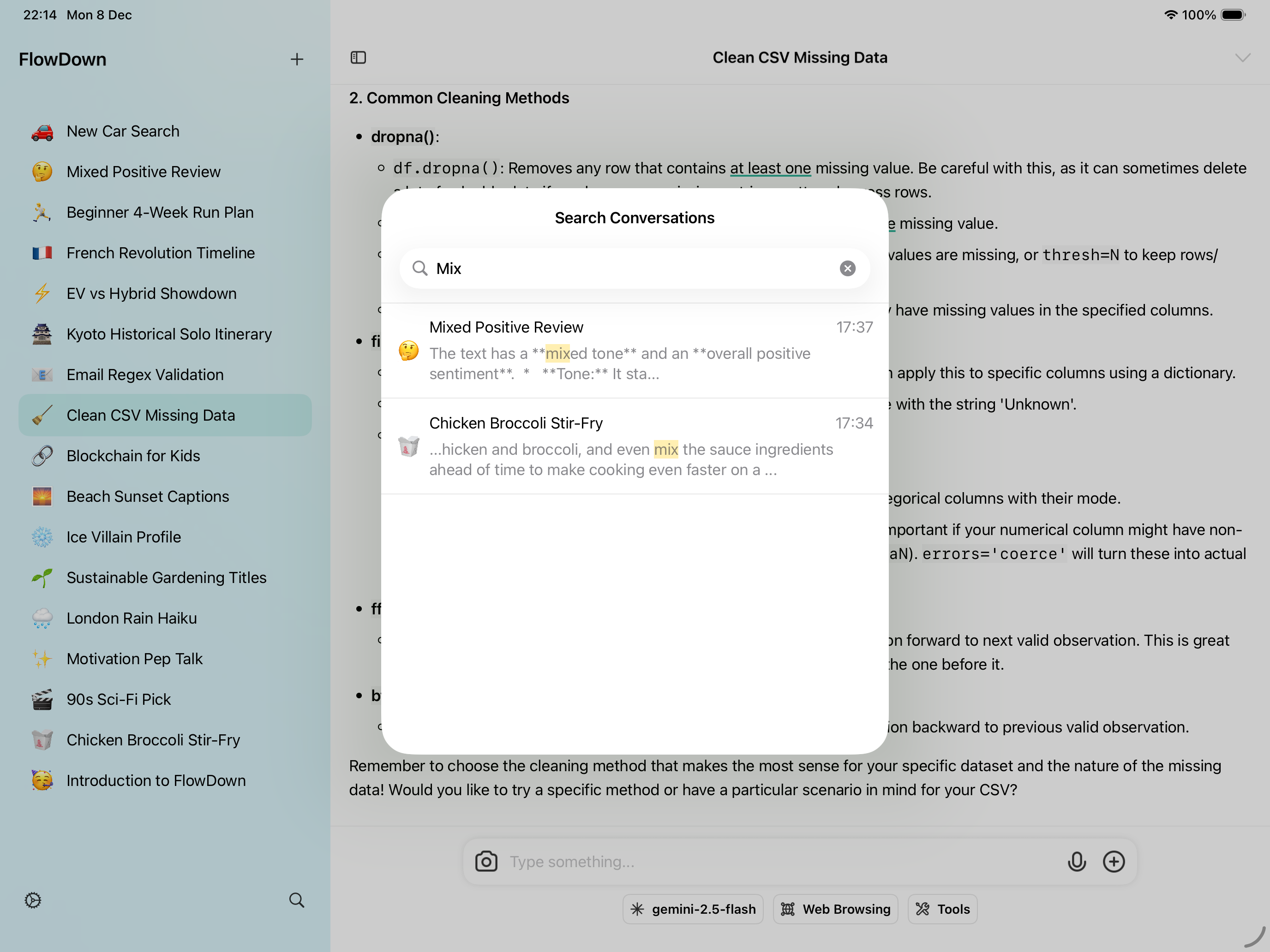
Task: Click the envelope emoji by Email Regex
Action: 42,375
